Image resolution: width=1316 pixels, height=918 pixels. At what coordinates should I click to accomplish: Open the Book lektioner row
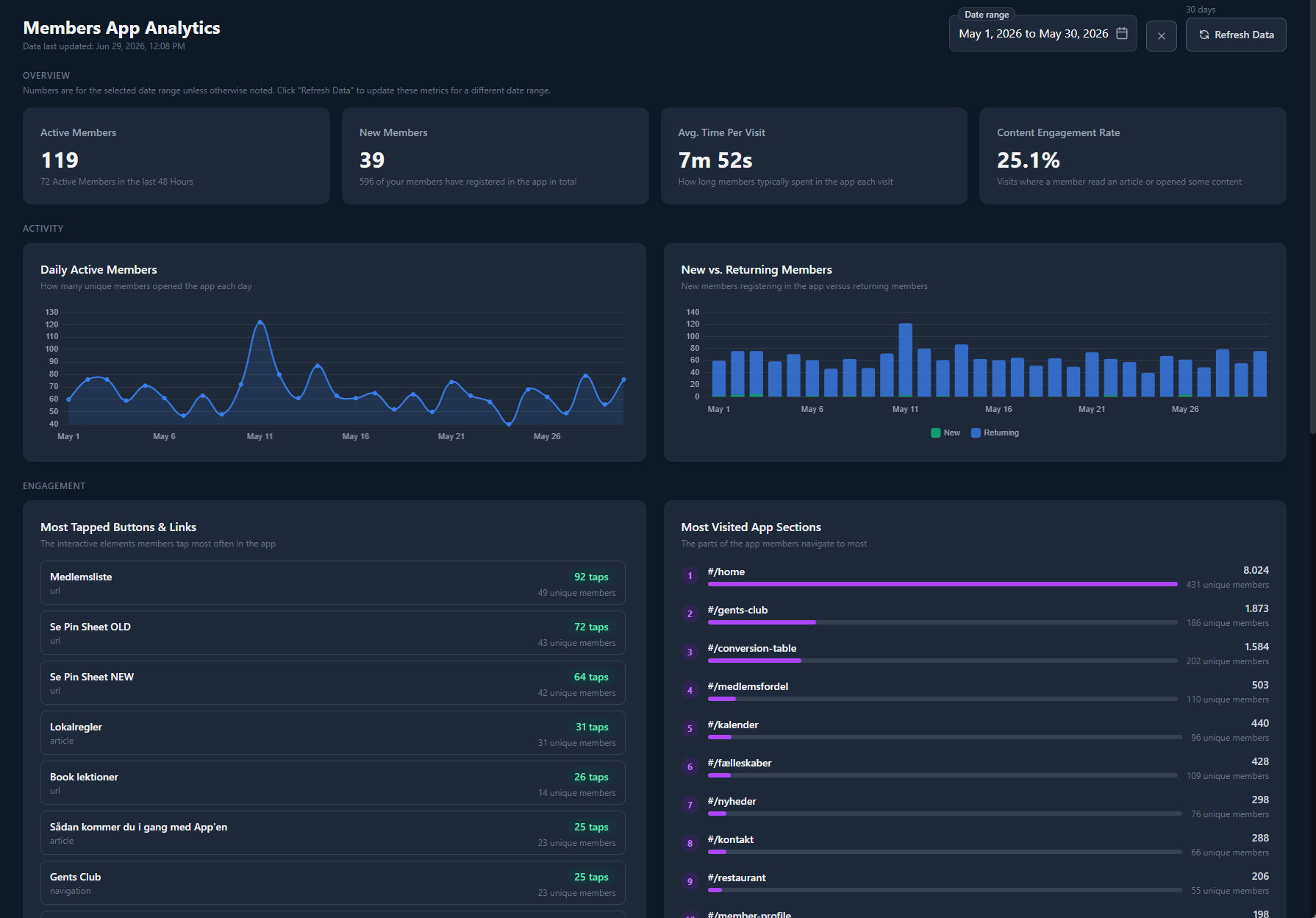(x=333, y=783)
